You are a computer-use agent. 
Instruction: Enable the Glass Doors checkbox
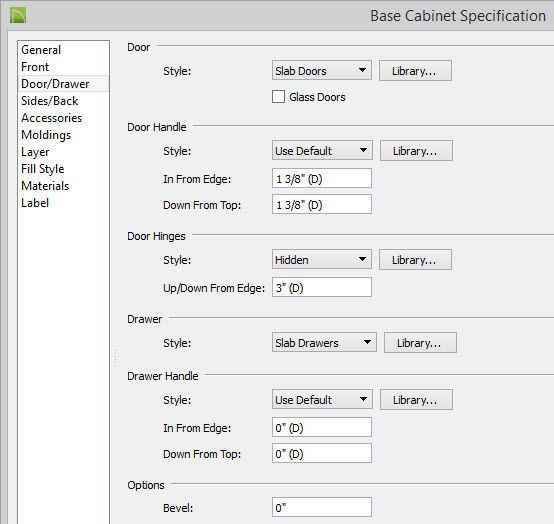coord(278,96)
